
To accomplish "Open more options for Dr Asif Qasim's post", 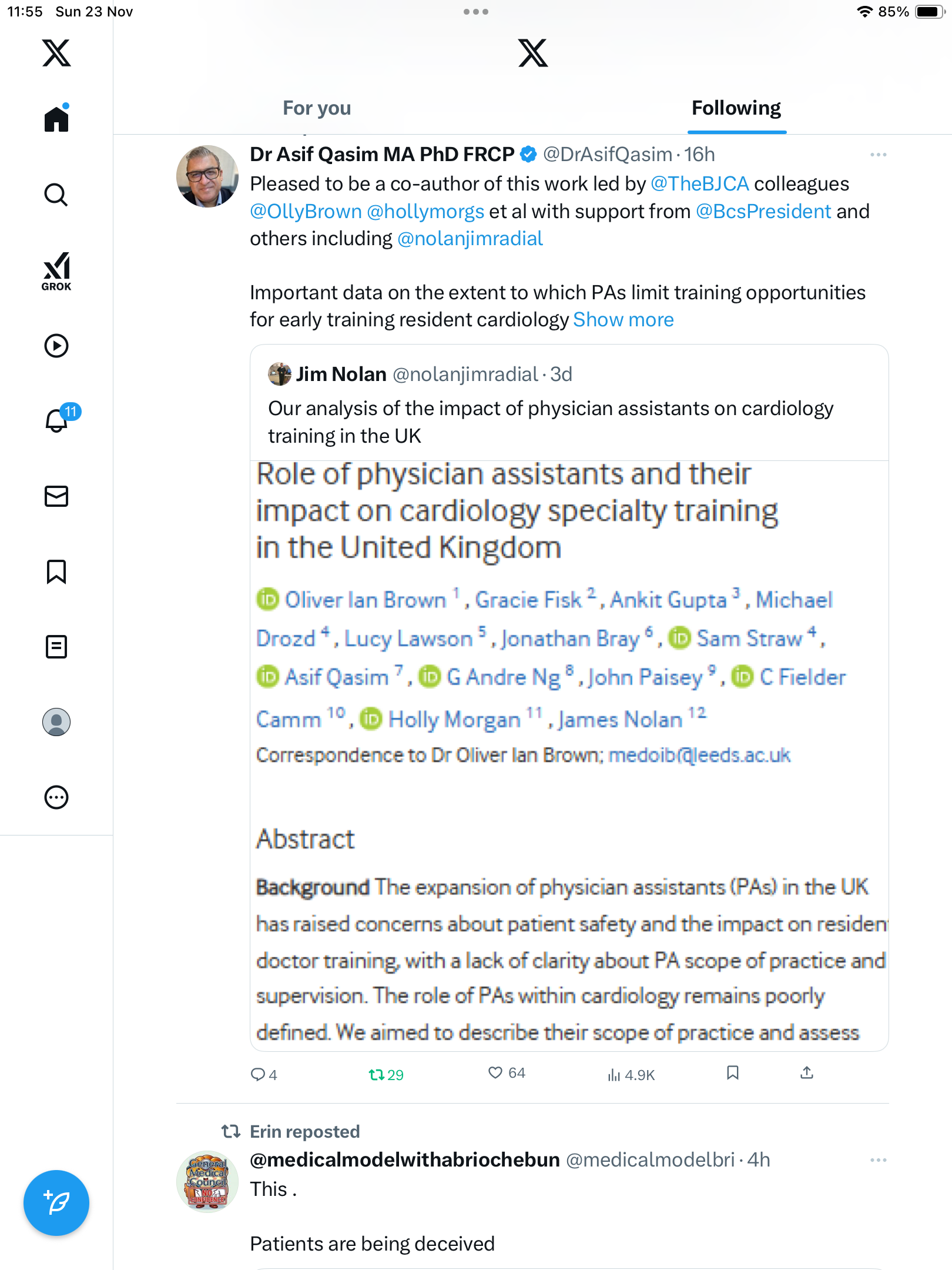I will (878, 155).
